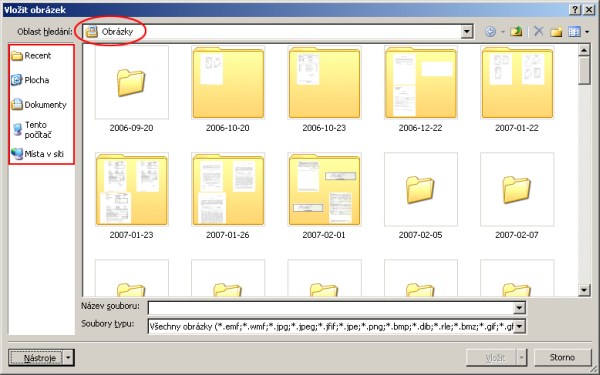600x375 pixels.
Task: Click the Back navigation arrow icon
Action: point(490,31)
